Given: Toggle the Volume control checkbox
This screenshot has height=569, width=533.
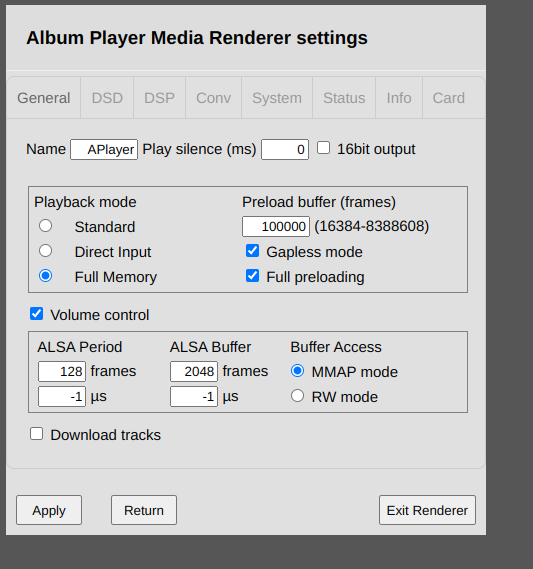Looking at the screenshot, I should pyautogui.click(x=36, y=314).
